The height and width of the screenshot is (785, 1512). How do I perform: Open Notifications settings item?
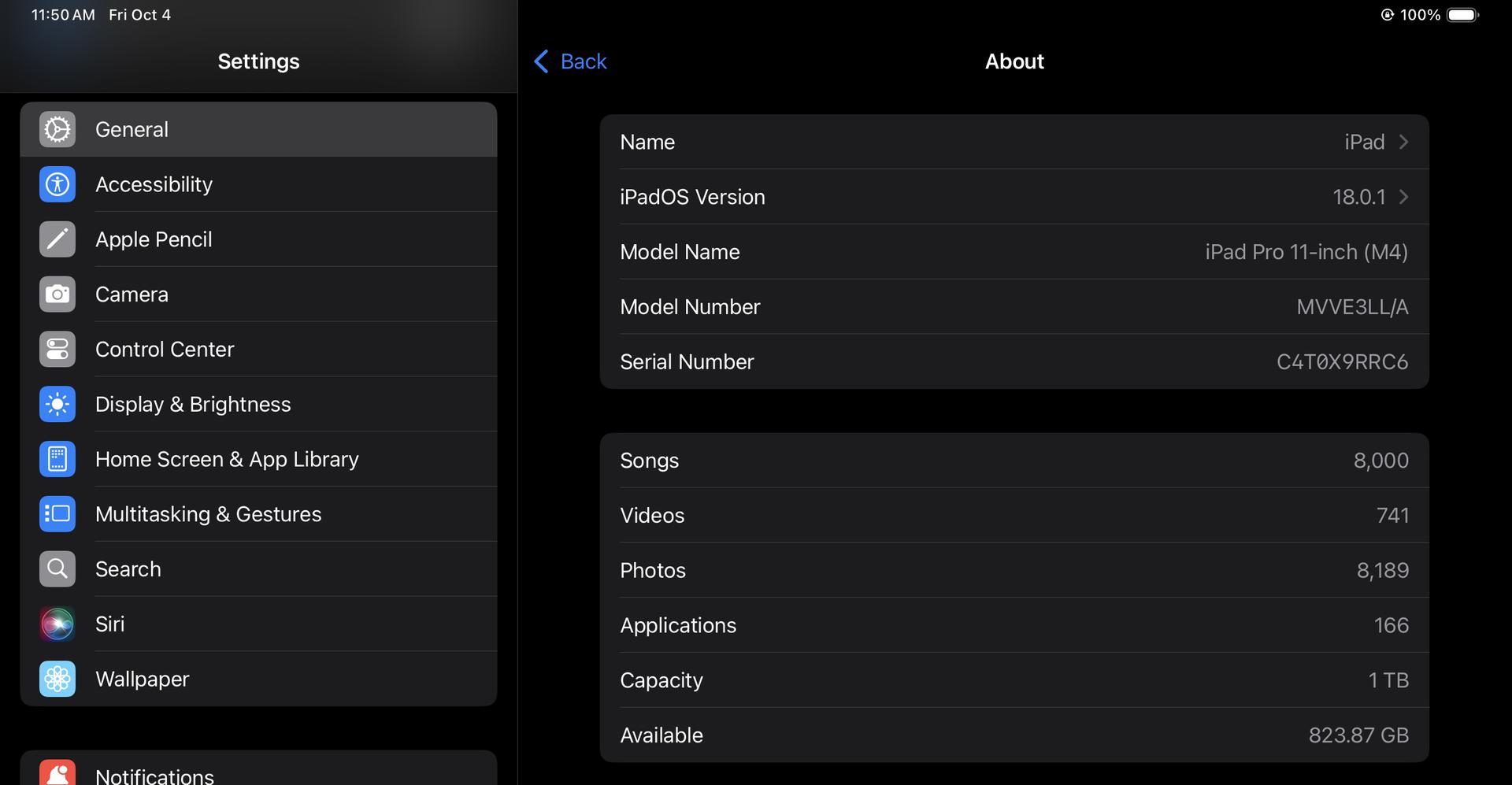258,768
